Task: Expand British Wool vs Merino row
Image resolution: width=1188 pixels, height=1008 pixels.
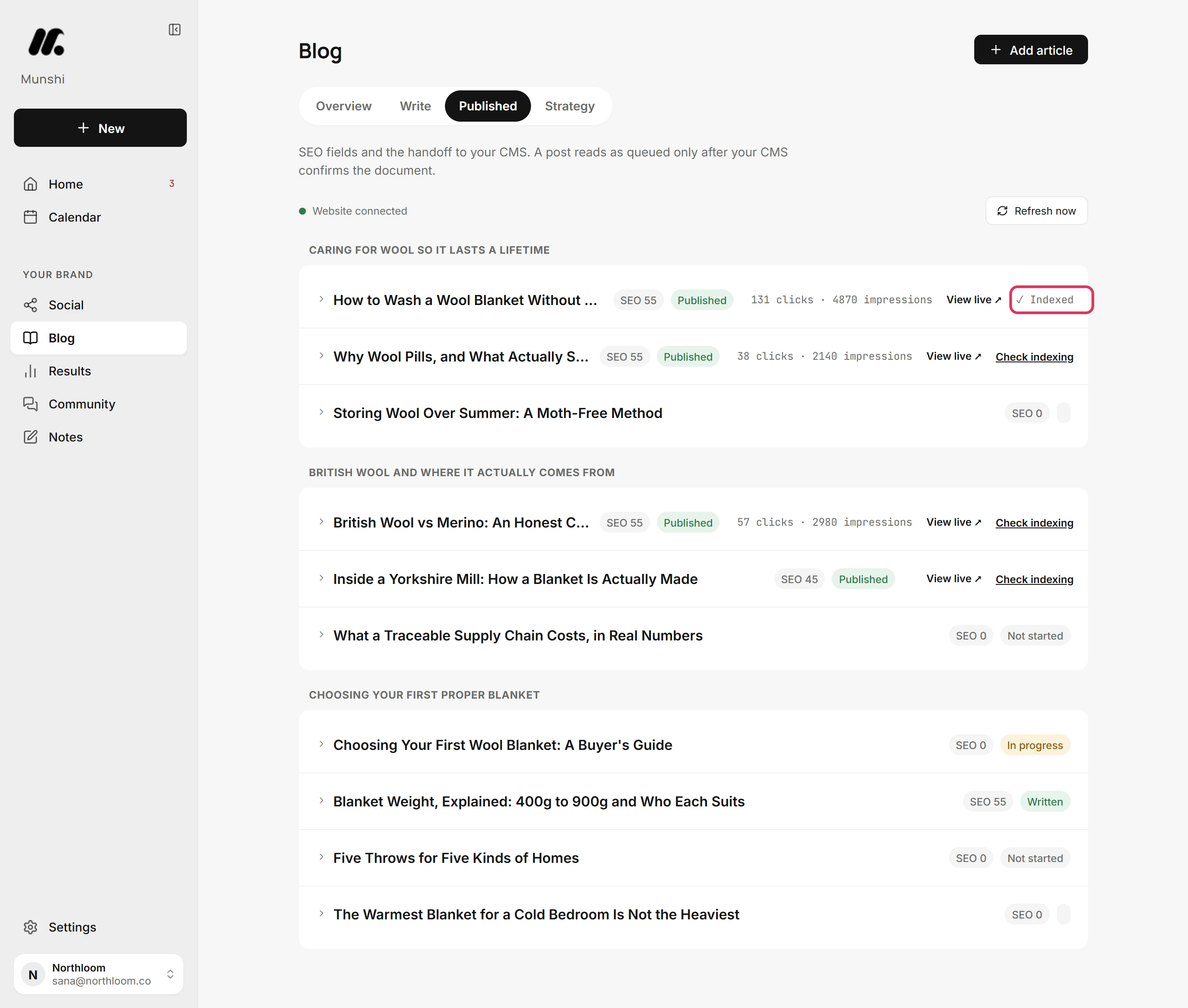Action: pos(321,522)
